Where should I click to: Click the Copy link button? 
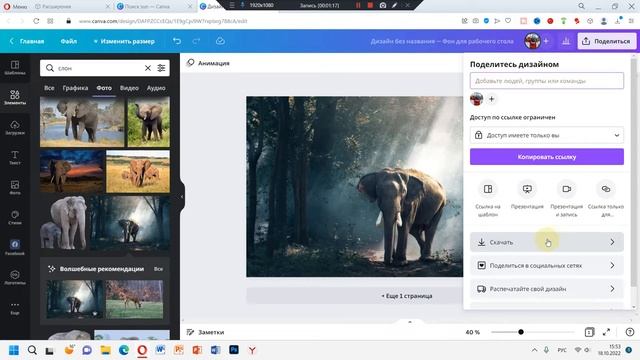[547, 157]
